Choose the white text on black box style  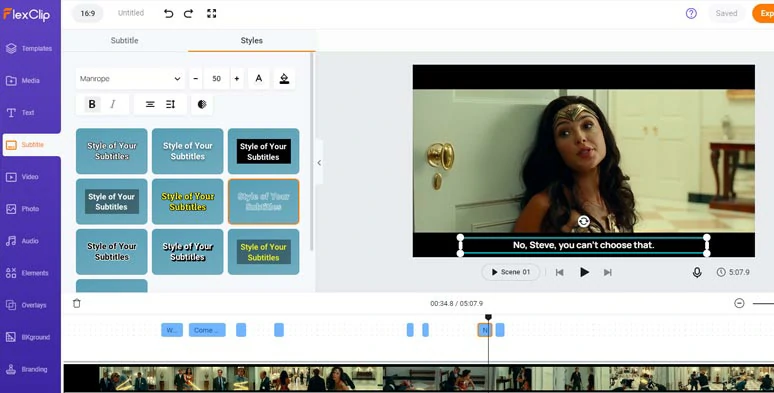point(264,151)
